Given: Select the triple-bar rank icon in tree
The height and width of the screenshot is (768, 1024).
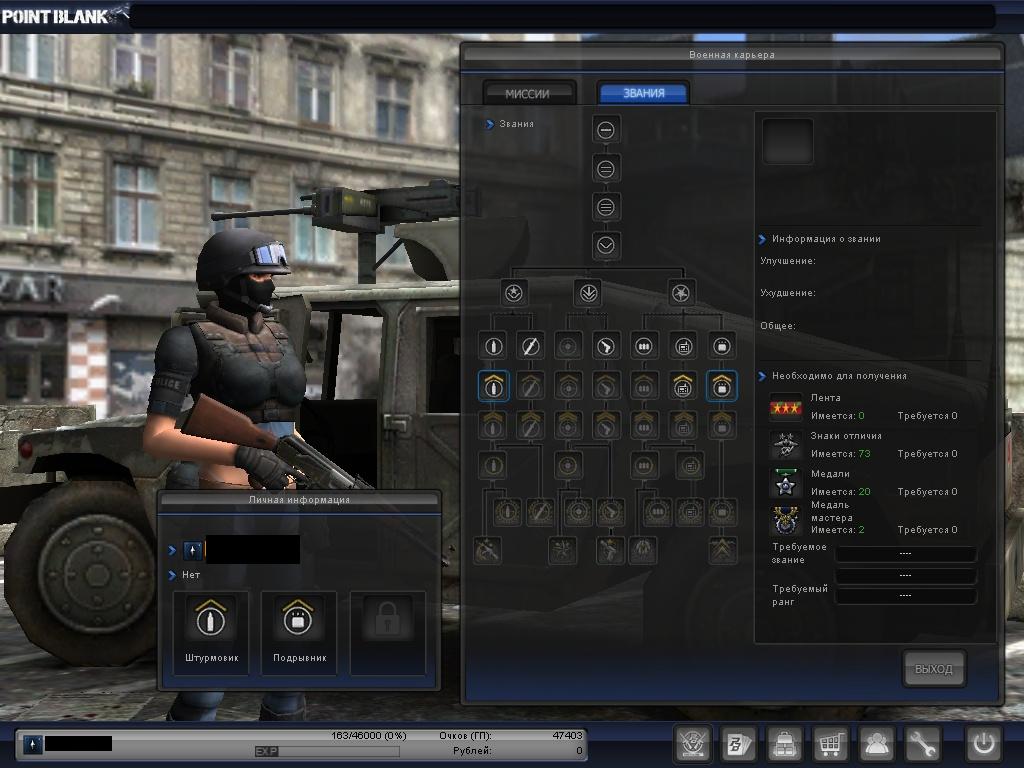Looking at the screenshot, I should (x=605, y=208).
